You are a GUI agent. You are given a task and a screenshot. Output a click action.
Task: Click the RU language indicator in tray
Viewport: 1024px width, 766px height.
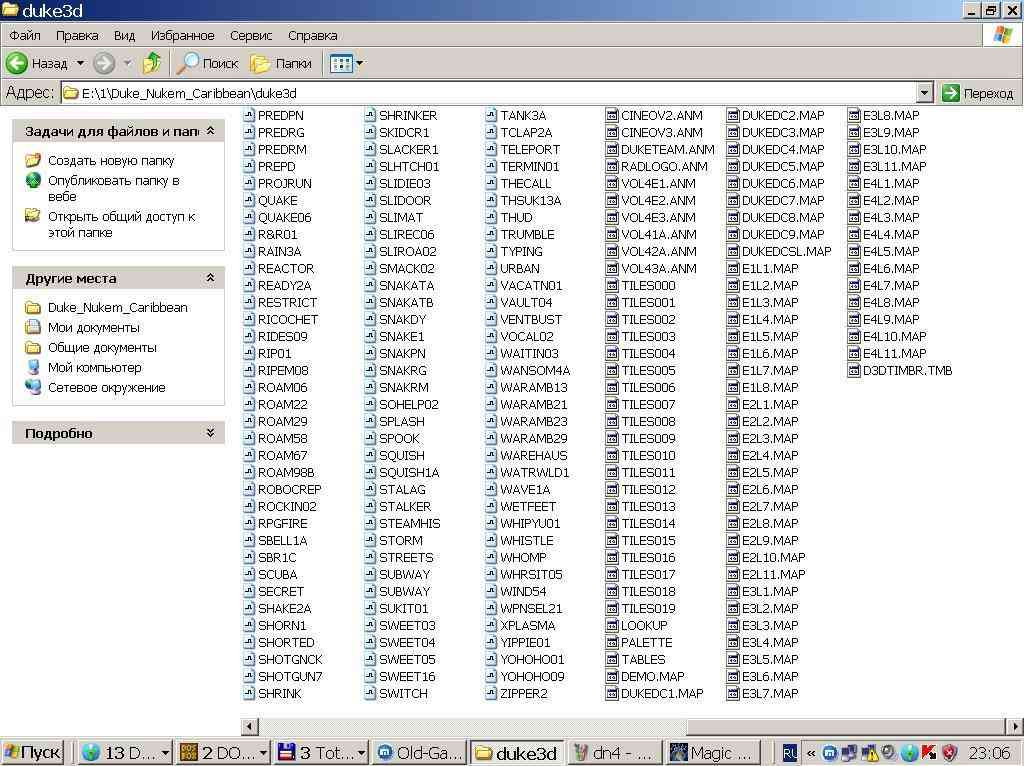coord(789,753)
